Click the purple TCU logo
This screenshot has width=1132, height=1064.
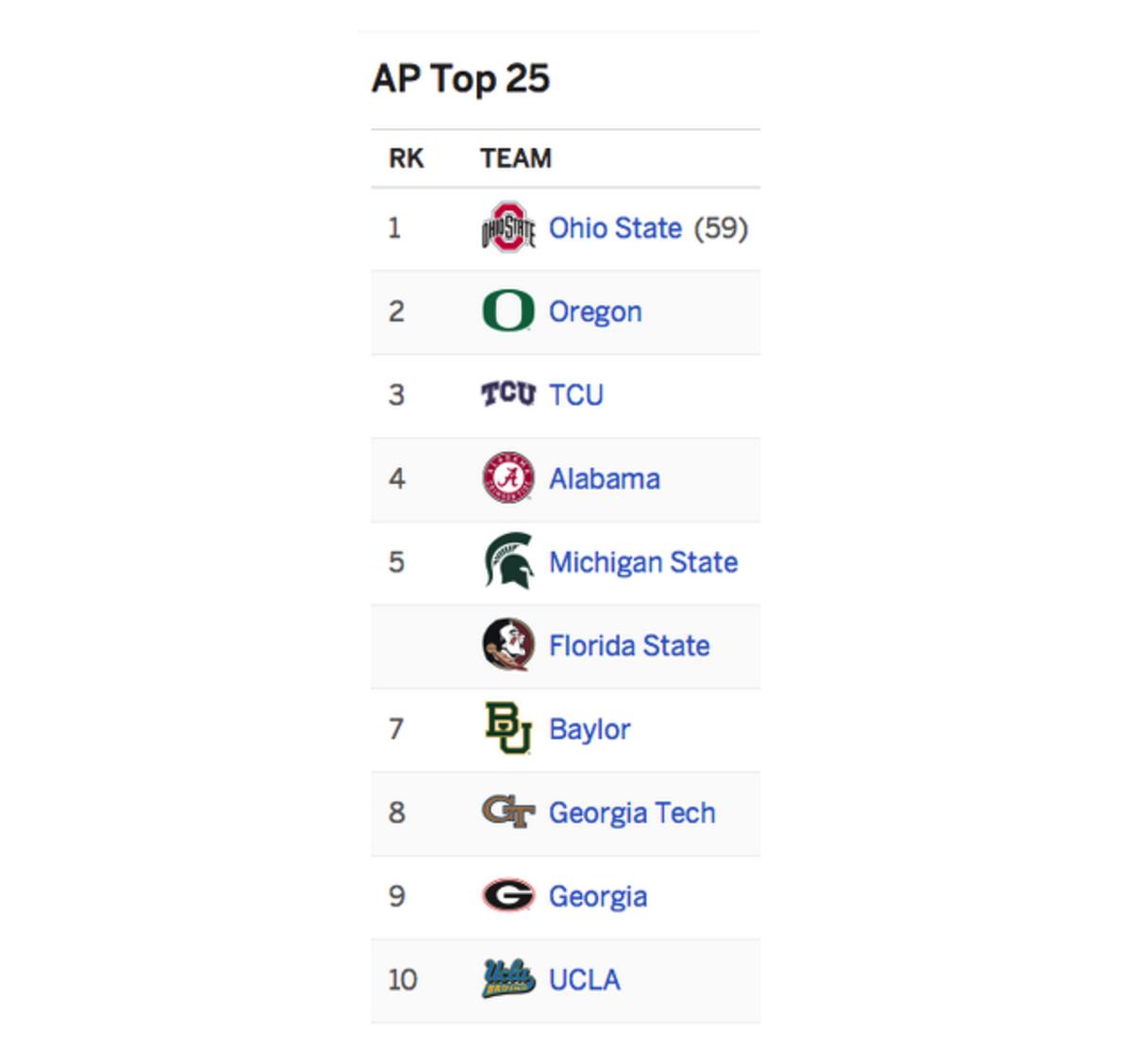[508, 393]
